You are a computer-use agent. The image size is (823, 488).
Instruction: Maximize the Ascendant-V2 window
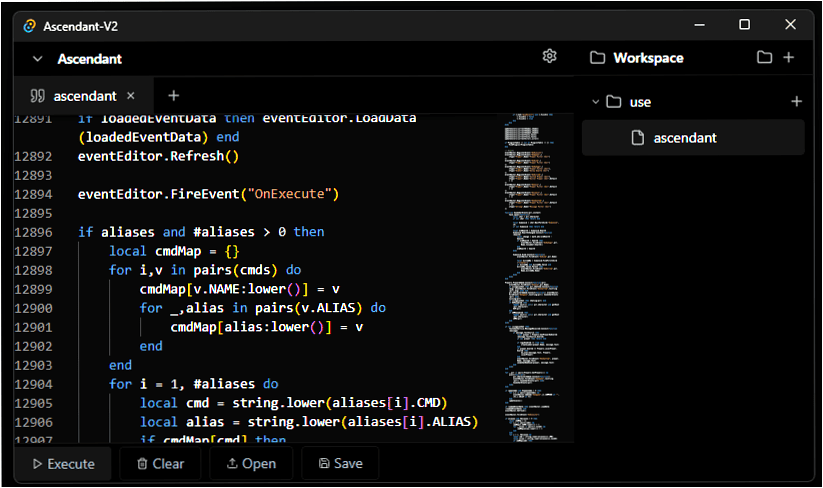coord(744,24)
